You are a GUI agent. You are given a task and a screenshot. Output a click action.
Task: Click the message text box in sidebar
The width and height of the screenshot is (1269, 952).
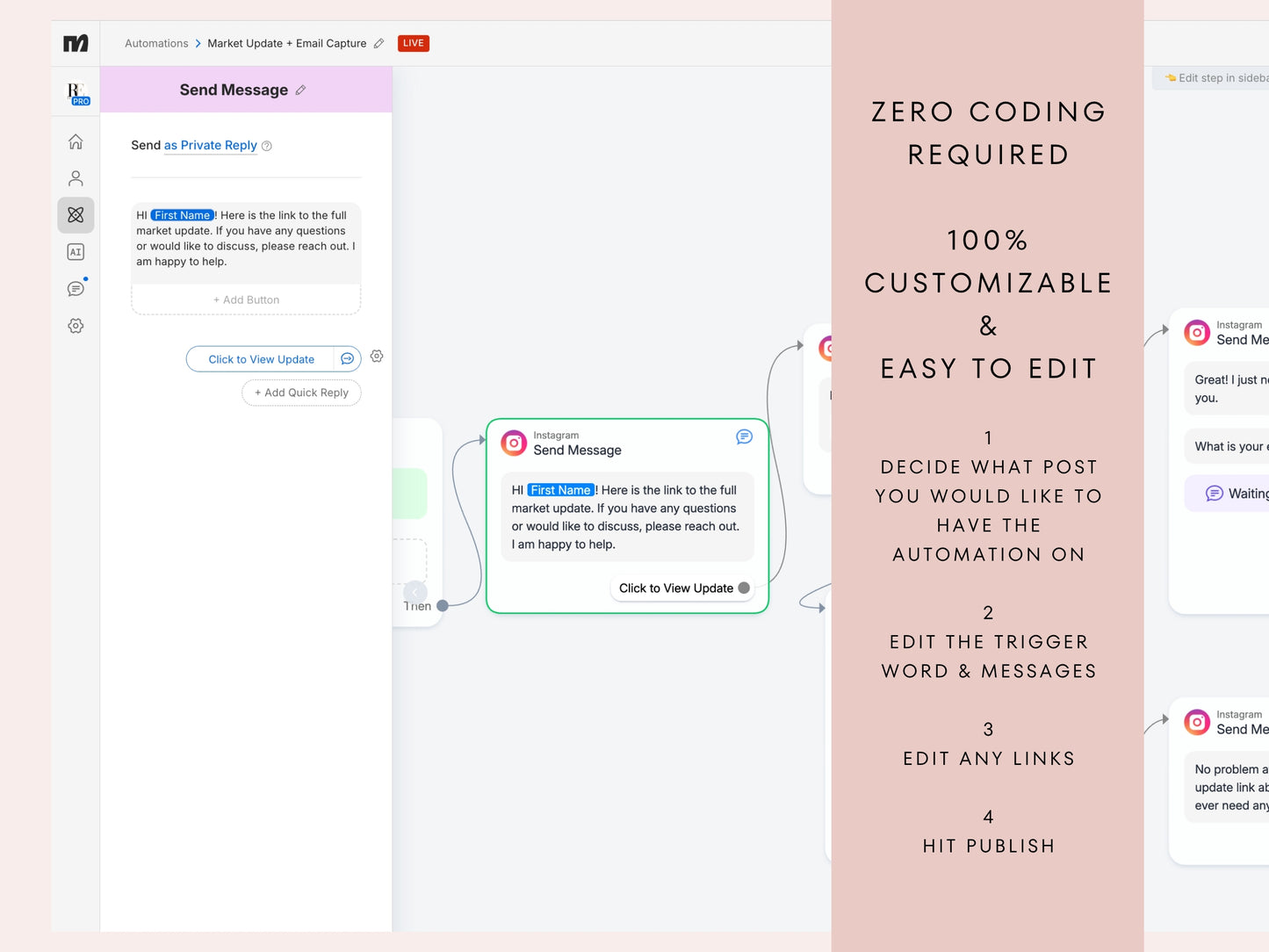[246, 243]
